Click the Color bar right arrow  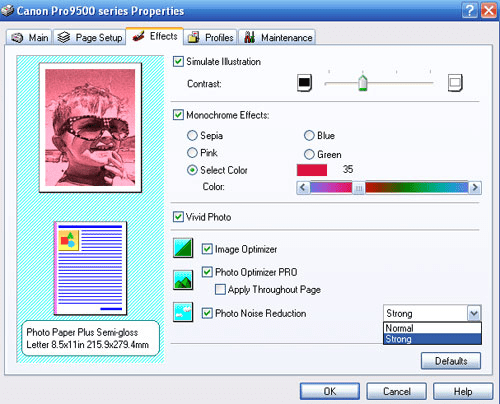475,188
